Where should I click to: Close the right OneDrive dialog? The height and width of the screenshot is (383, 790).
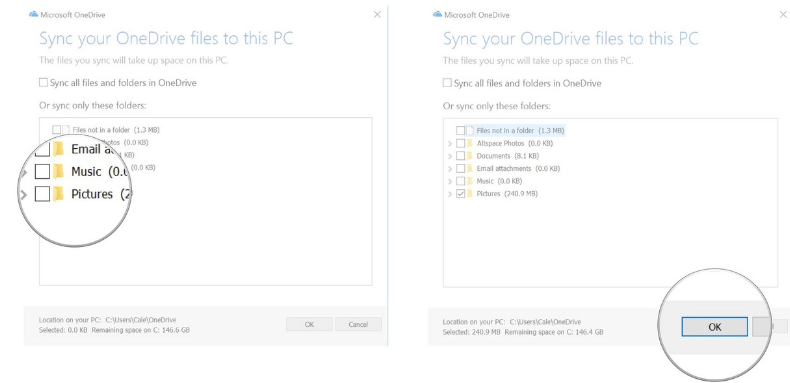click(783, 15)
